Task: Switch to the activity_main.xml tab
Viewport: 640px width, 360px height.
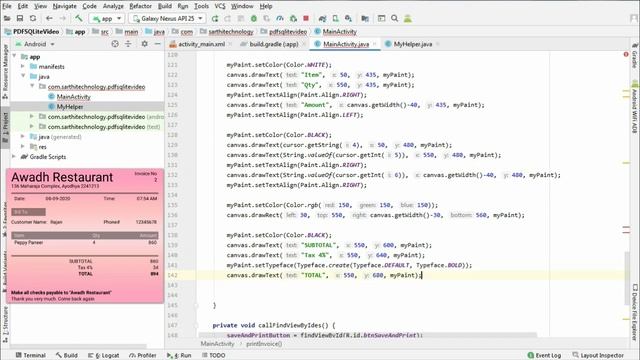Action: click(x=201, y=44)
